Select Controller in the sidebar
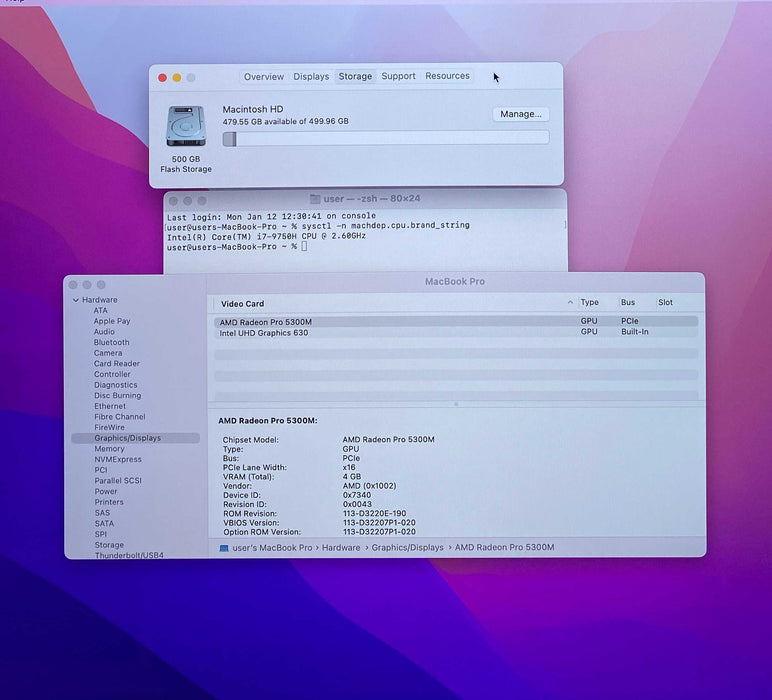This screenshot has width=772, height=700. click(112, 374)
